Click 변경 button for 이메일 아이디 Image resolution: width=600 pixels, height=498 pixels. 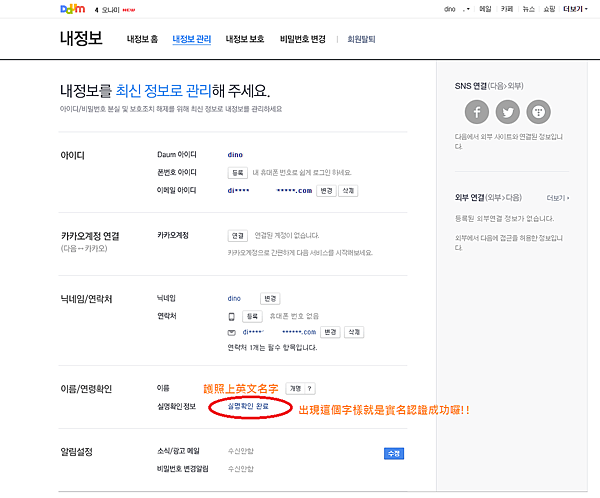coord(326,191)
